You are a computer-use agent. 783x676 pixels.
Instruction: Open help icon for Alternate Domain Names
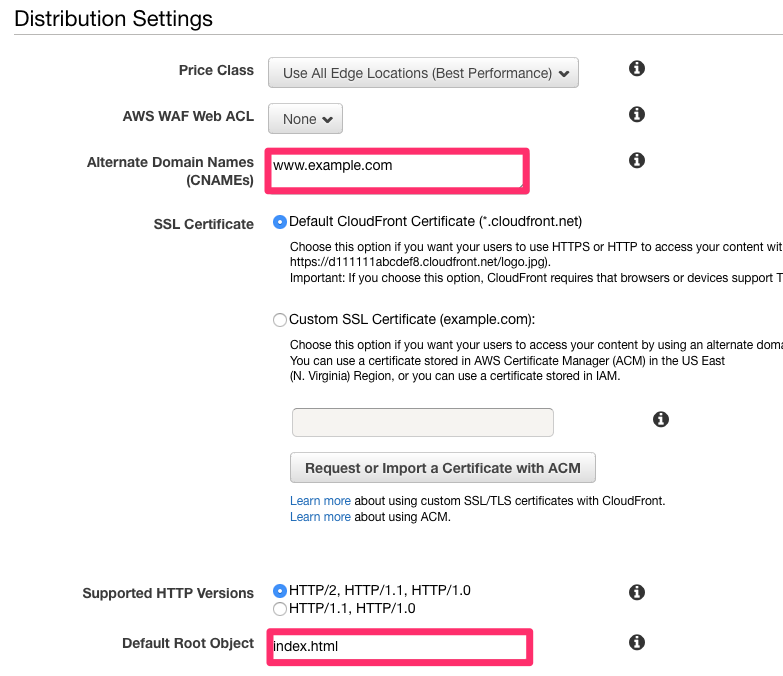pos(636,160)
